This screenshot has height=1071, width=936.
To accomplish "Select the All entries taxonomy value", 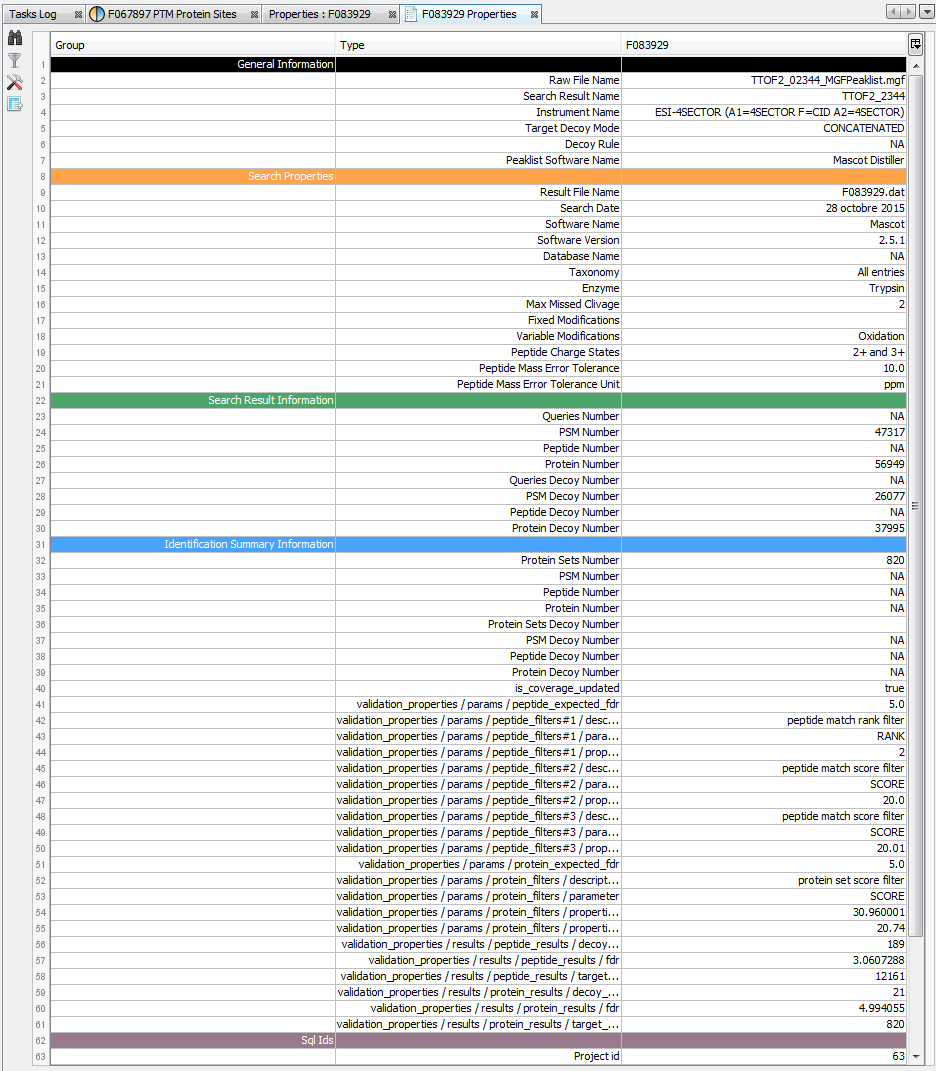I will (764, 273).
